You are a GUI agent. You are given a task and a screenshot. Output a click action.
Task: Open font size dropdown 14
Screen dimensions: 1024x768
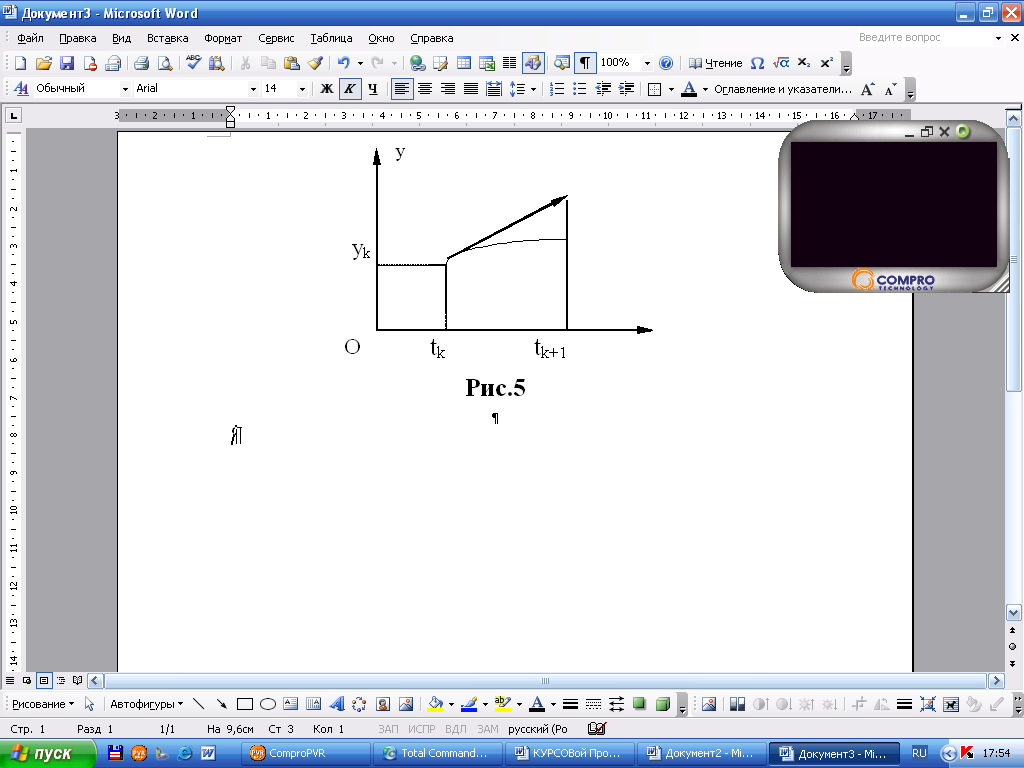302,89
